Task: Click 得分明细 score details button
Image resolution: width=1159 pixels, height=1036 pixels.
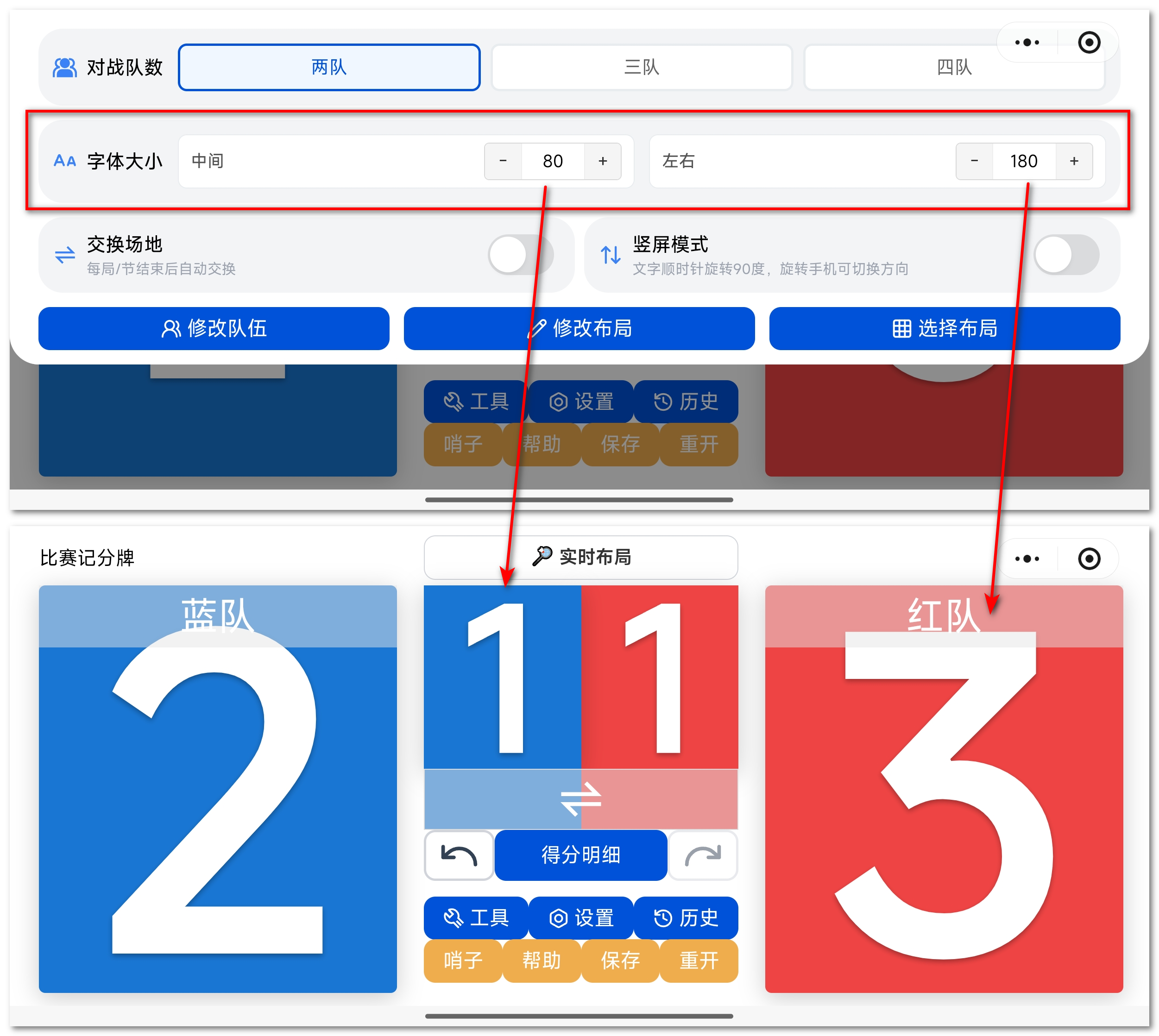Action: tap(580, 855)
